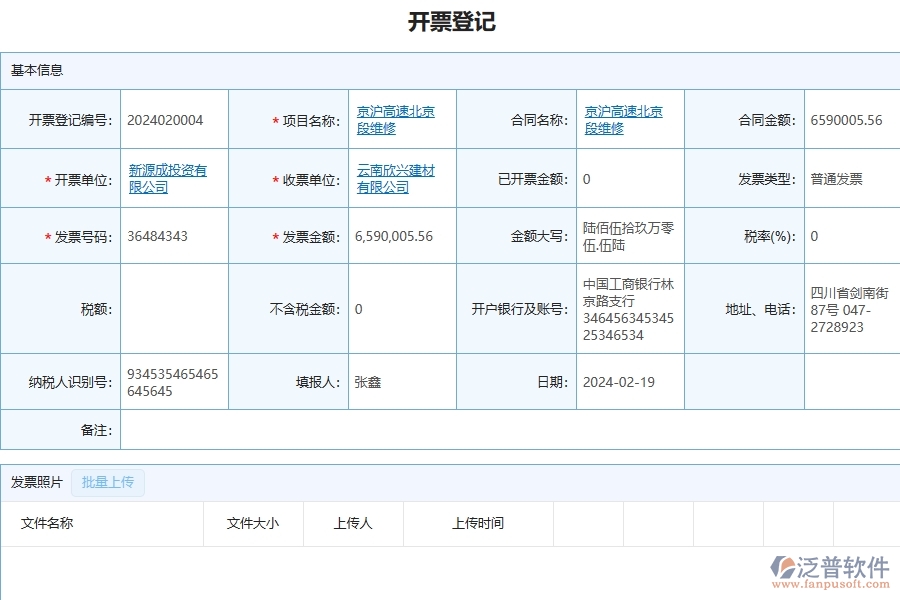900x600 pixels.
Task: Click the 发票照片 section label
Action: click(x=34, y=483)
